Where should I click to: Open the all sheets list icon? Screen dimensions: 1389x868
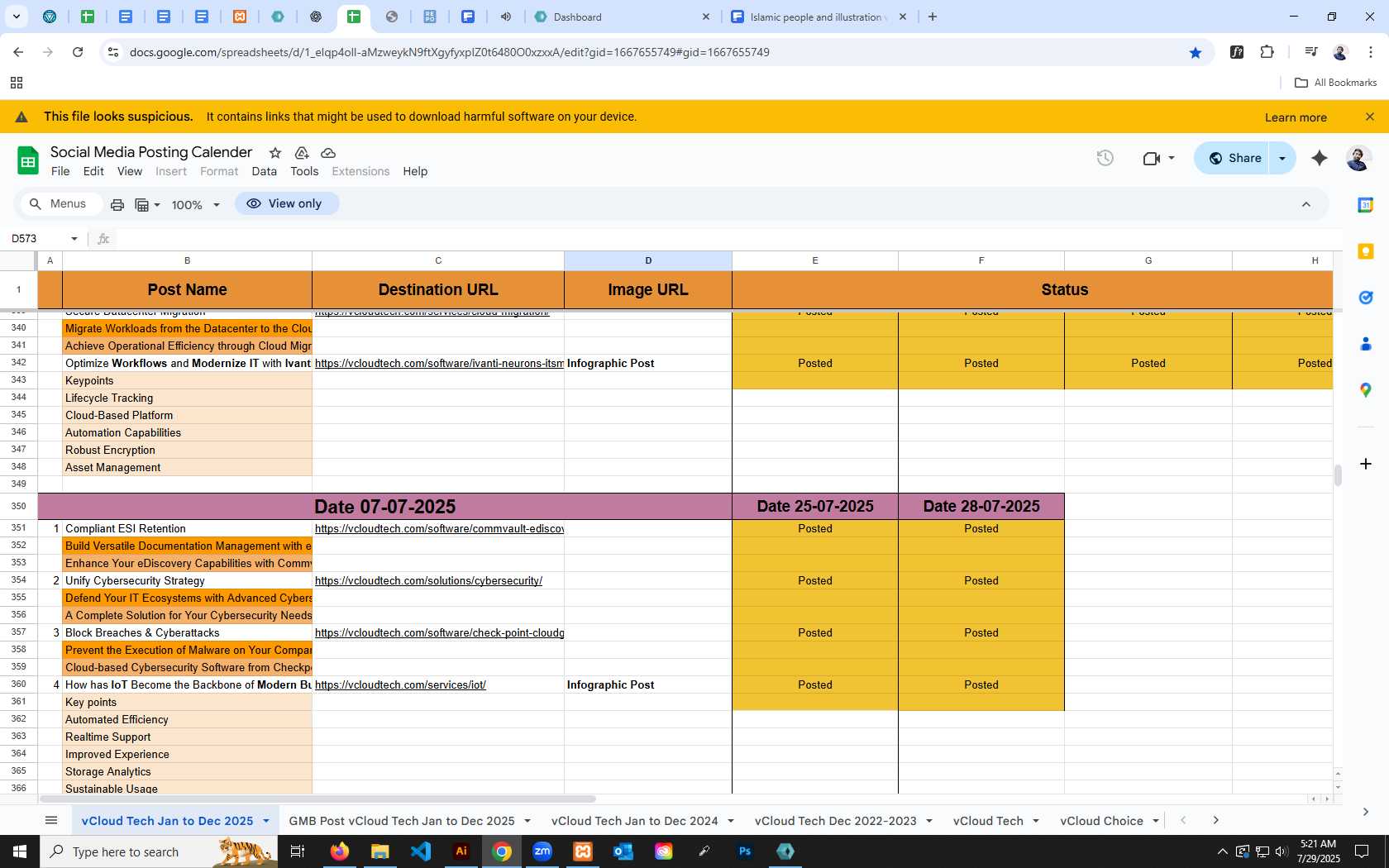[x=51, y=820]
